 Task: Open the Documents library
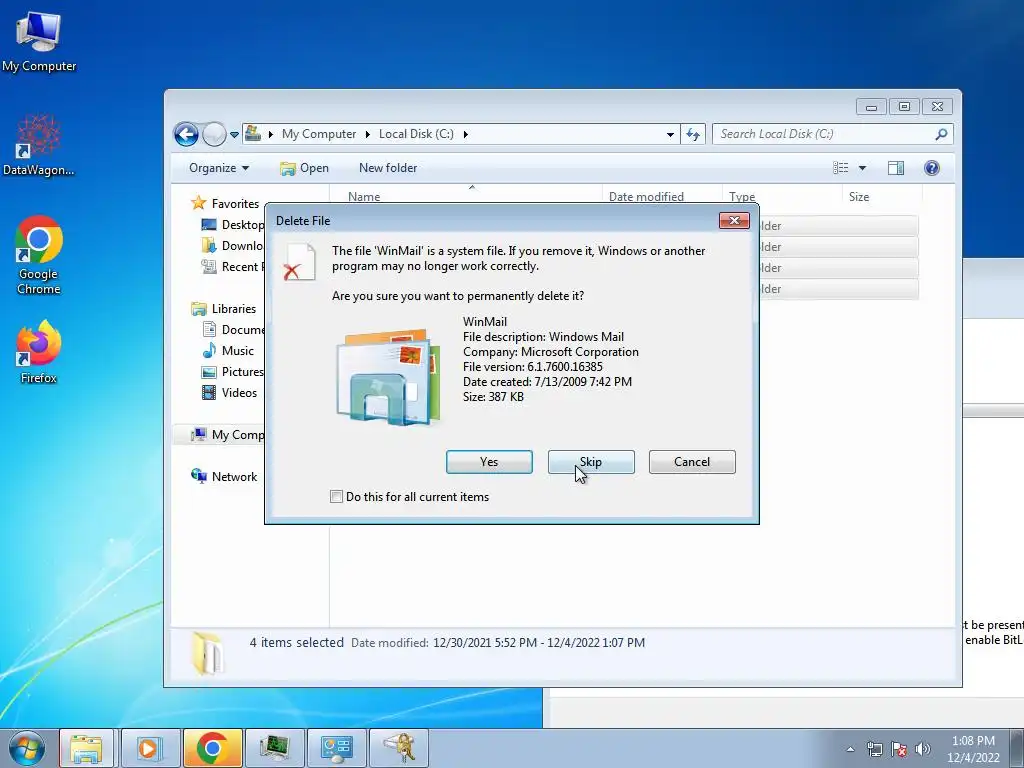tap(233, 330)
